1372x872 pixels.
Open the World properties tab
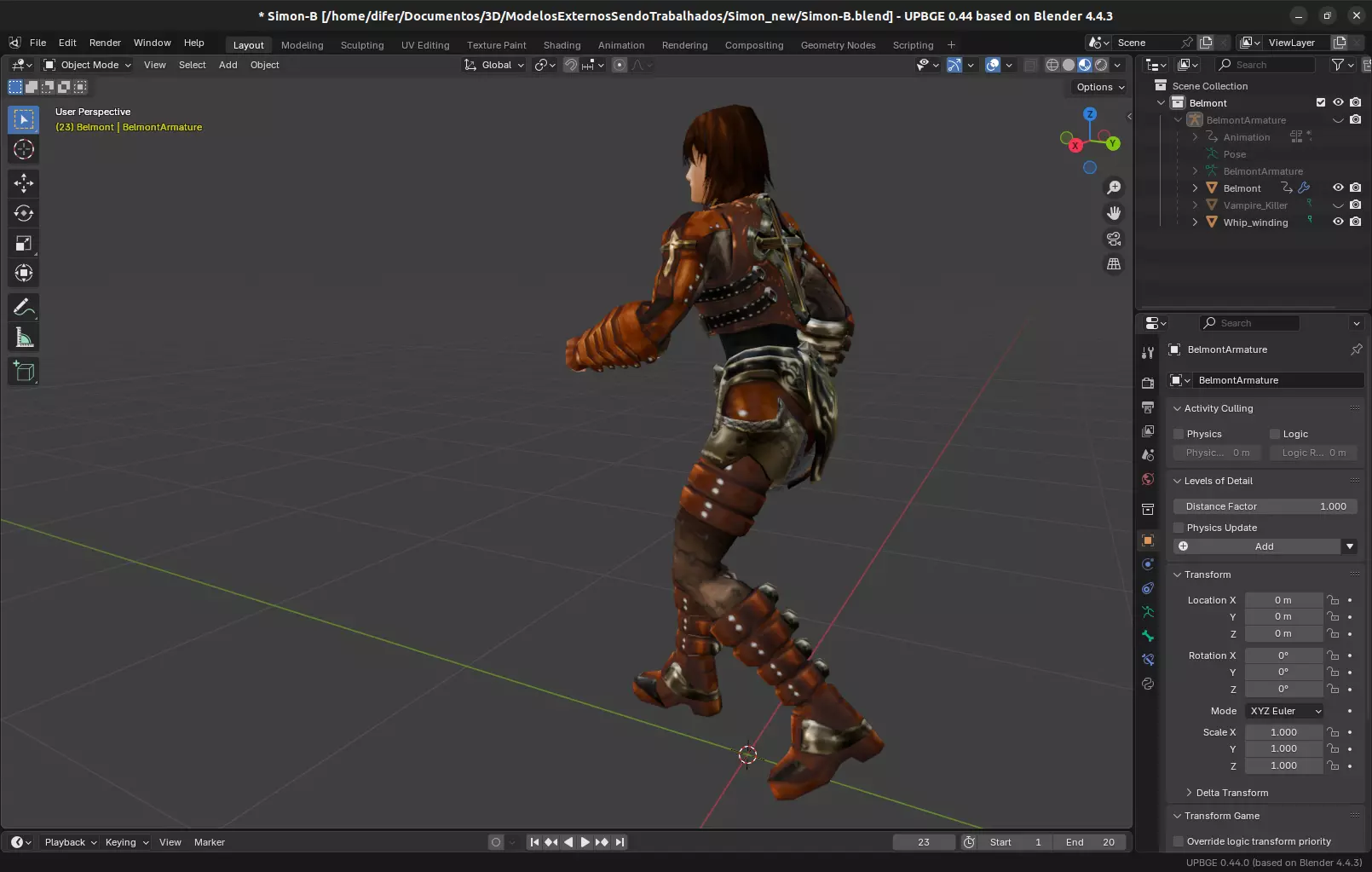point(1148,479)
